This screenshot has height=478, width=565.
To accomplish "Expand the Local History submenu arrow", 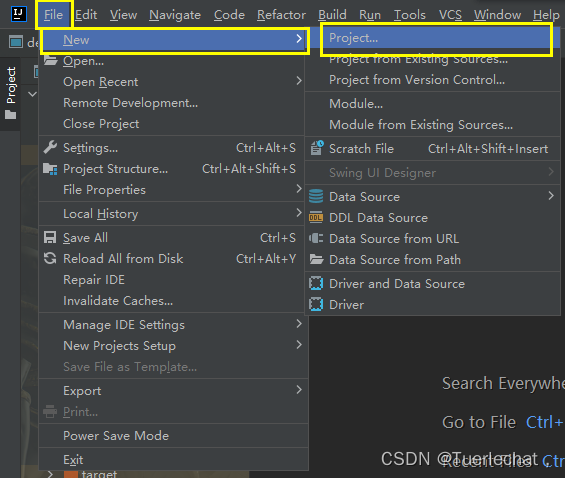I will point(299,213).
